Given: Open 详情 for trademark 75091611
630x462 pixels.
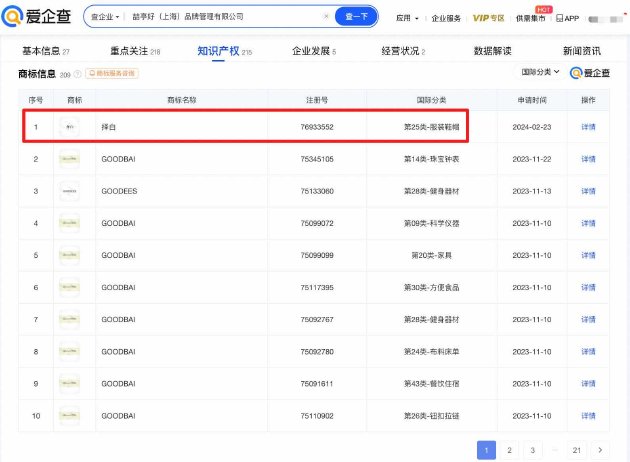Looking at the screenshot, I should (588, 384).
